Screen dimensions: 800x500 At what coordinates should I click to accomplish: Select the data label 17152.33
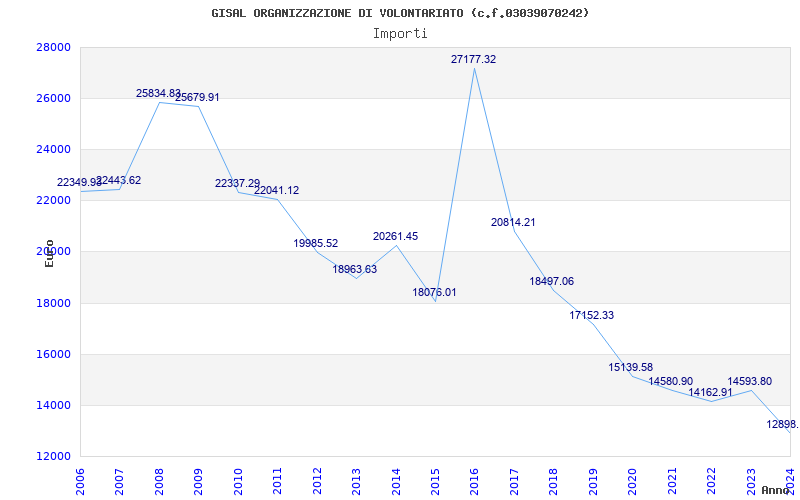(592, 315)
